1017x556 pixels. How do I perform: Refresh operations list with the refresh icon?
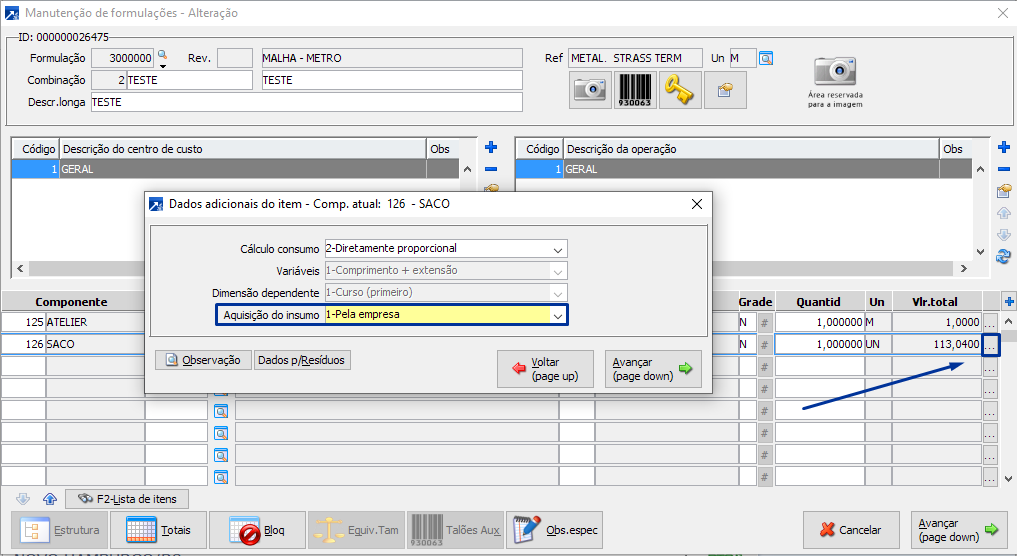click(x=1004, y=256)
